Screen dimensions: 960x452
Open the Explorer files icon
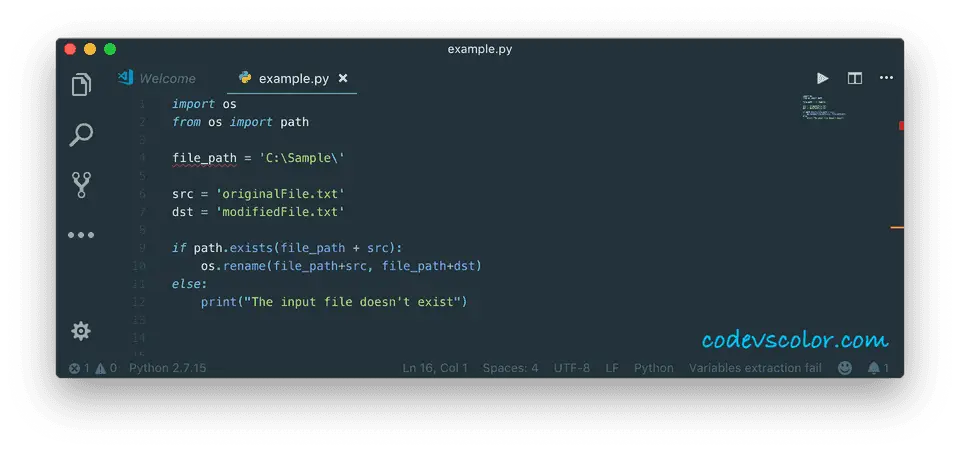point(81,85)
